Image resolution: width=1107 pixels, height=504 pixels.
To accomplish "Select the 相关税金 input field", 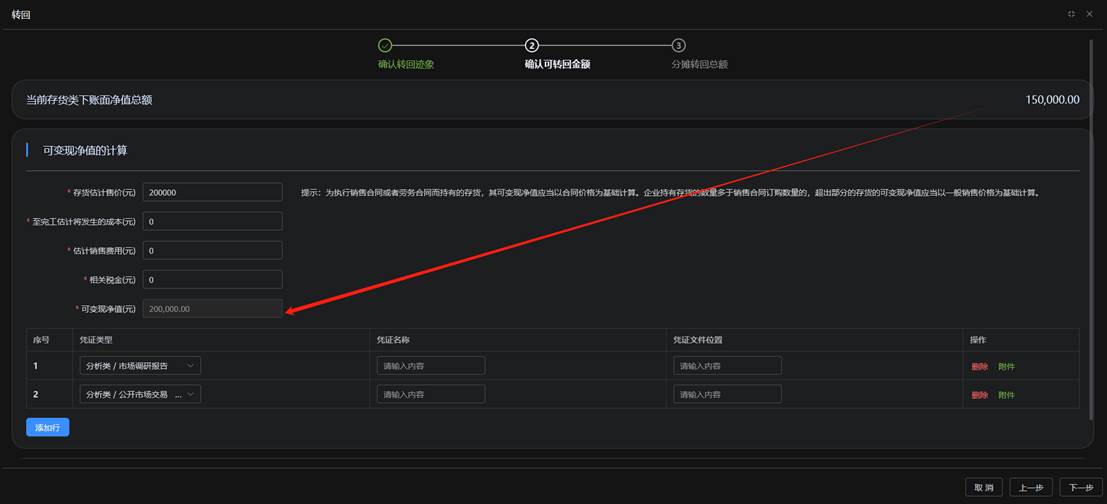I will (x=212, y=280).
